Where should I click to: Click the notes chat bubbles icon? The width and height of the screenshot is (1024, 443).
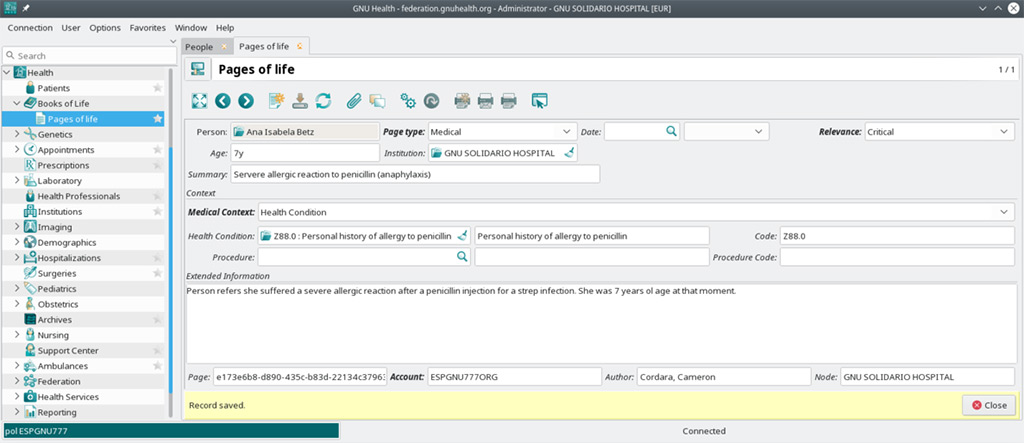pyautogui.click(x=377, y=100)
